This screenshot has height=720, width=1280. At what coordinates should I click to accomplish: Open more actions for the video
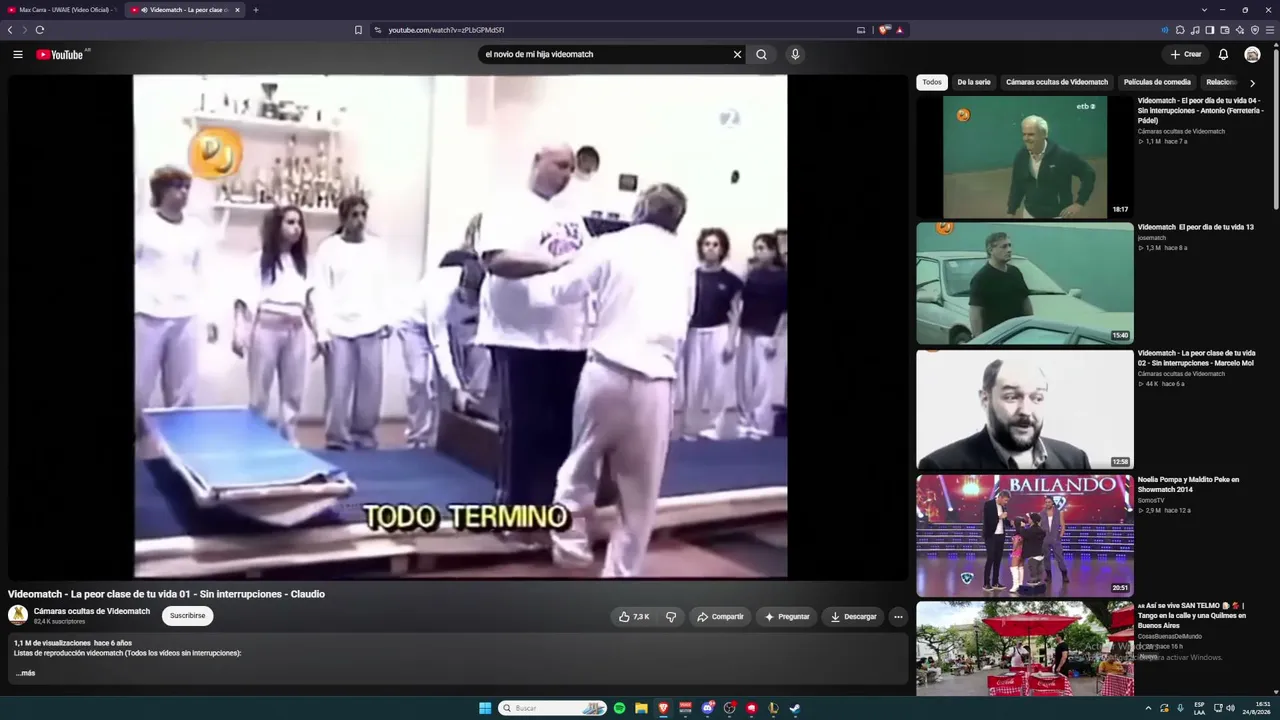(898, 617)
